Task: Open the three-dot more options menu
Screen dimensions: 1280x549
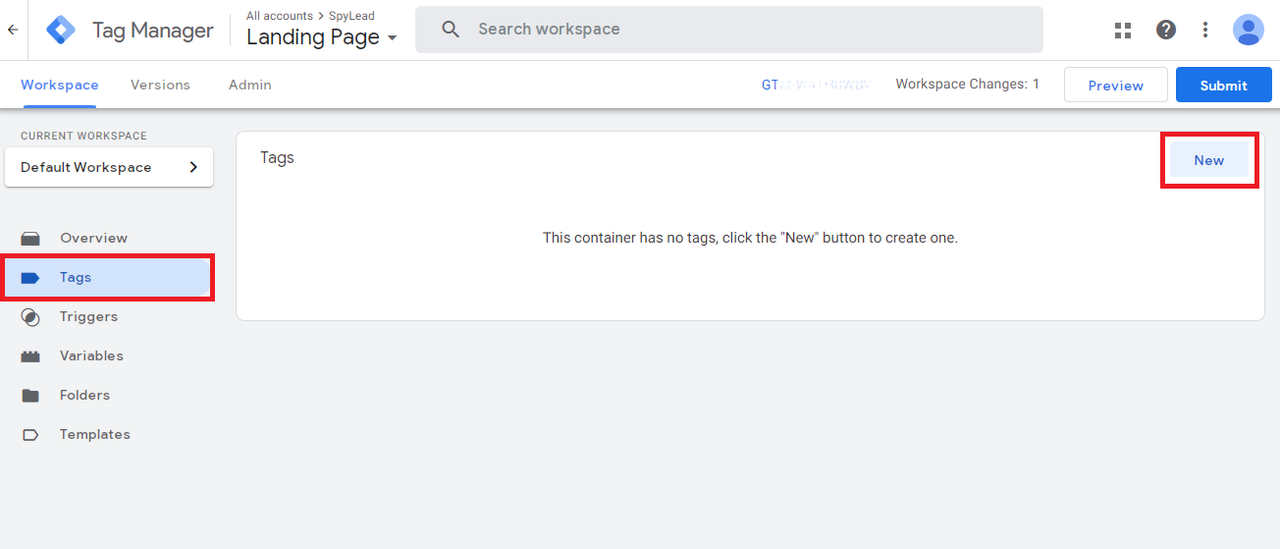Action: tap(1206, 30)
